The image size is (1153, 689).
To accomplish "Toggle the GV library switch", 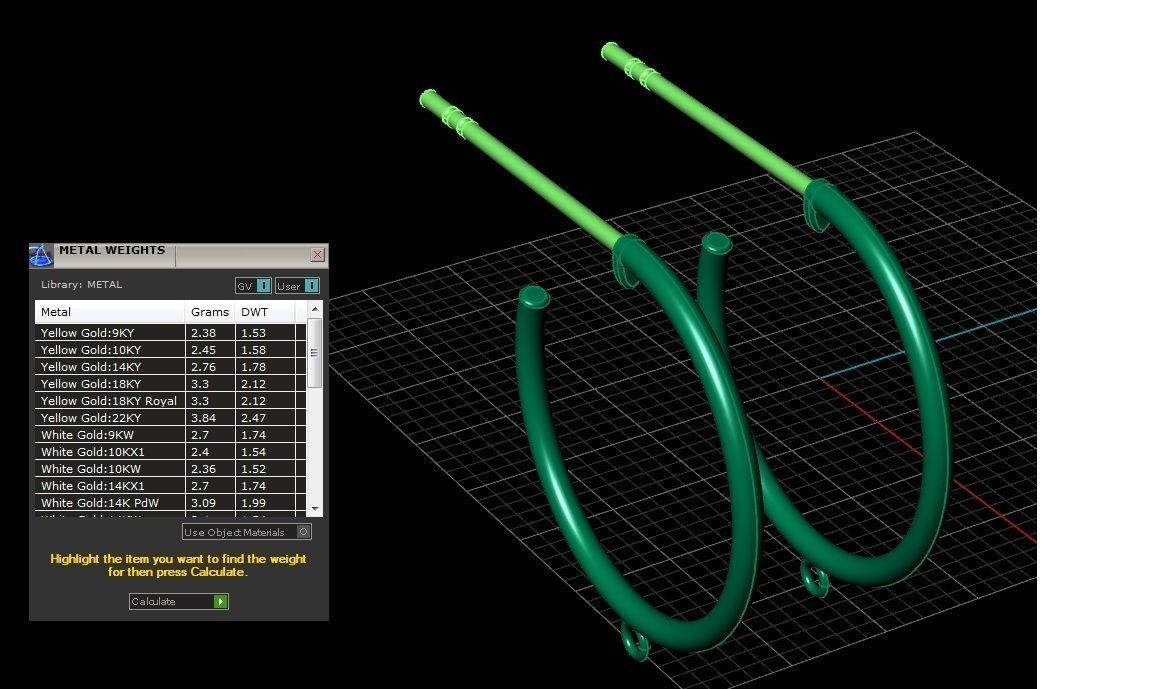I will coord(254,285).
